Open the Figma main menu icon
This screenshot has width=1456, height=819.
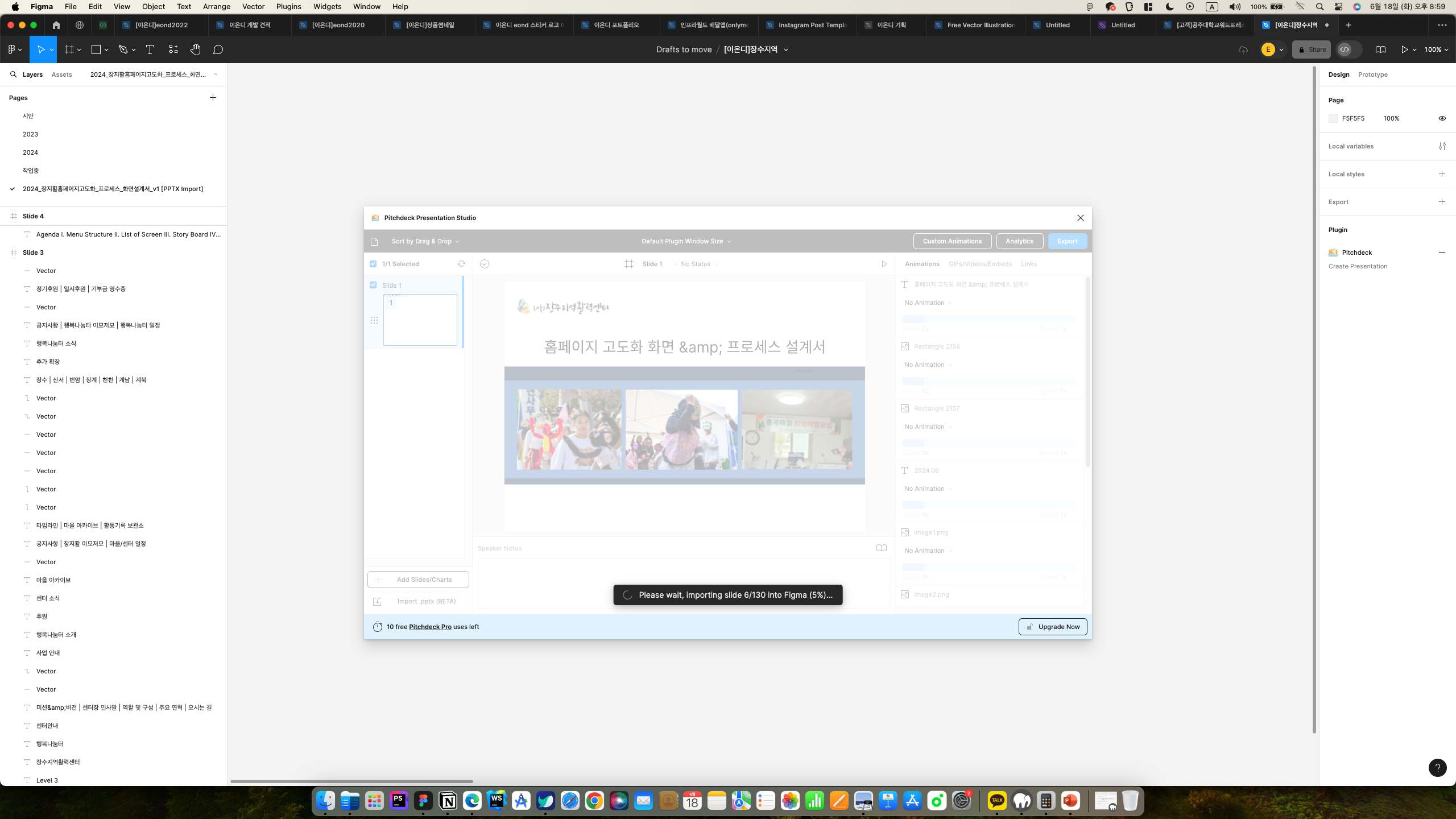11,49
